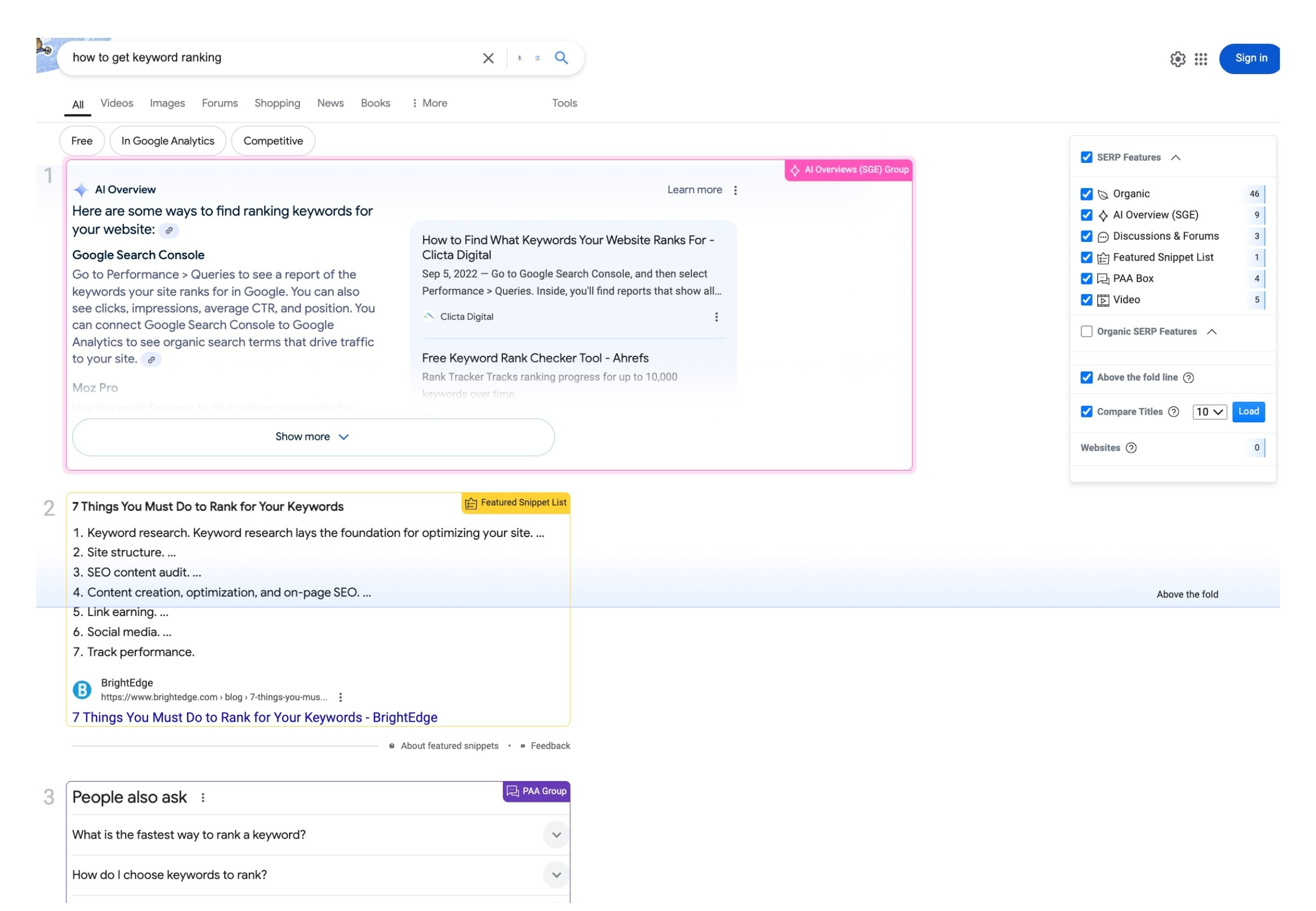Open three-dot menu beside Clicta Digital source

point(716,317)
